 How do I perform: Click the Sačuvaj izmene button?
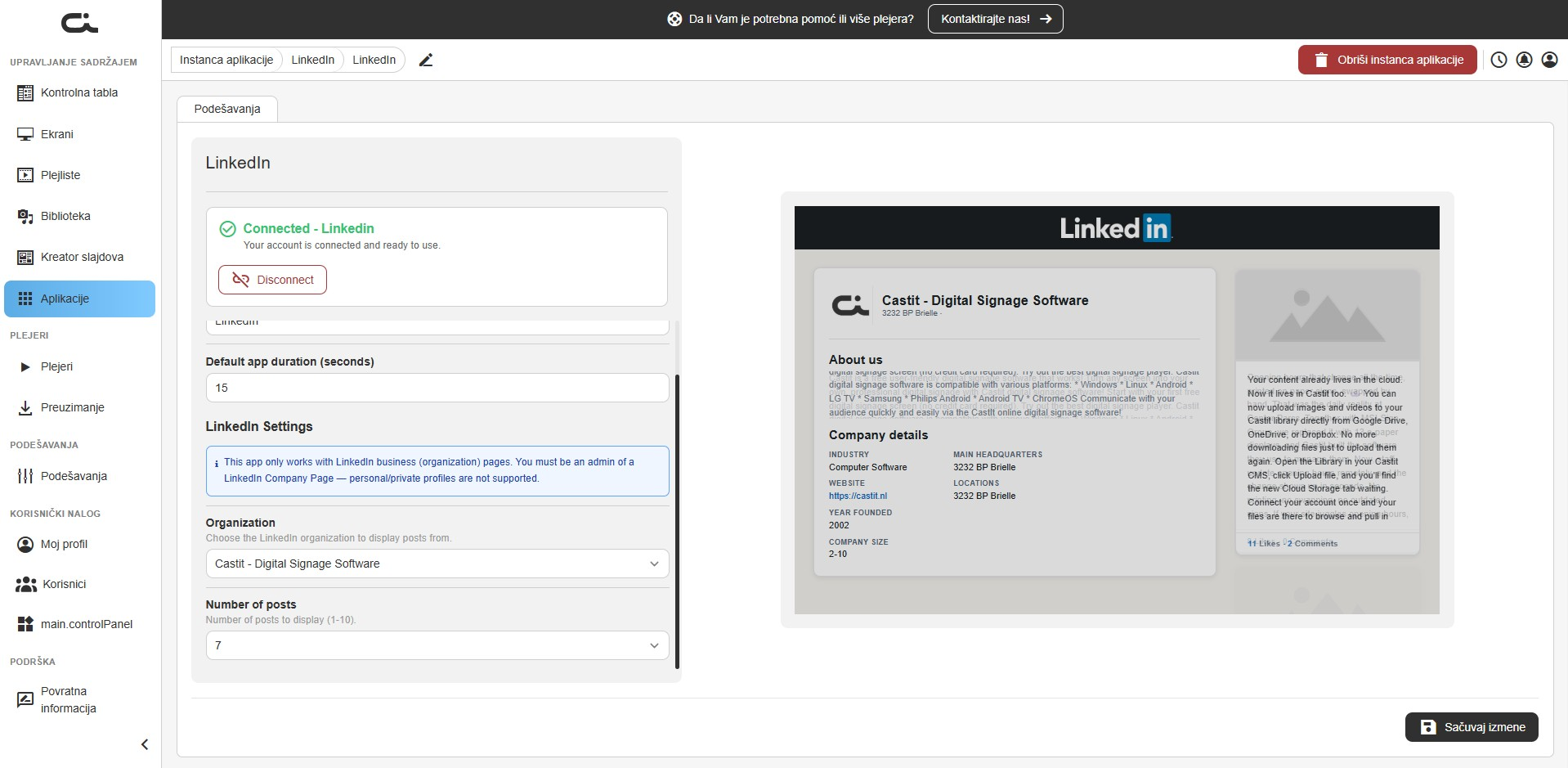[x=1472, y=727]
